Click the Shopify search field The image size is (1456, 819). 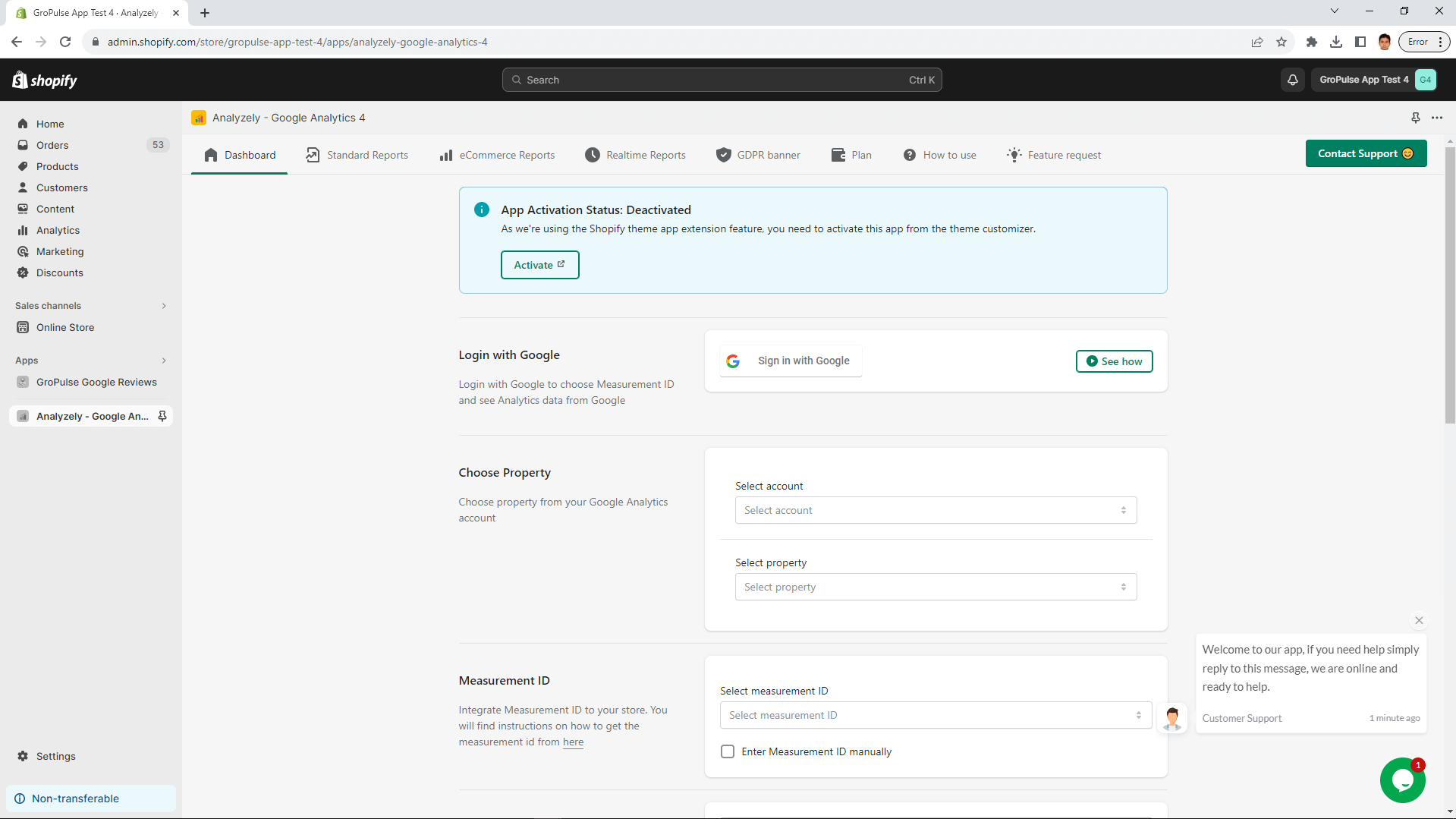pyautogui.click(x=722, y=80)
